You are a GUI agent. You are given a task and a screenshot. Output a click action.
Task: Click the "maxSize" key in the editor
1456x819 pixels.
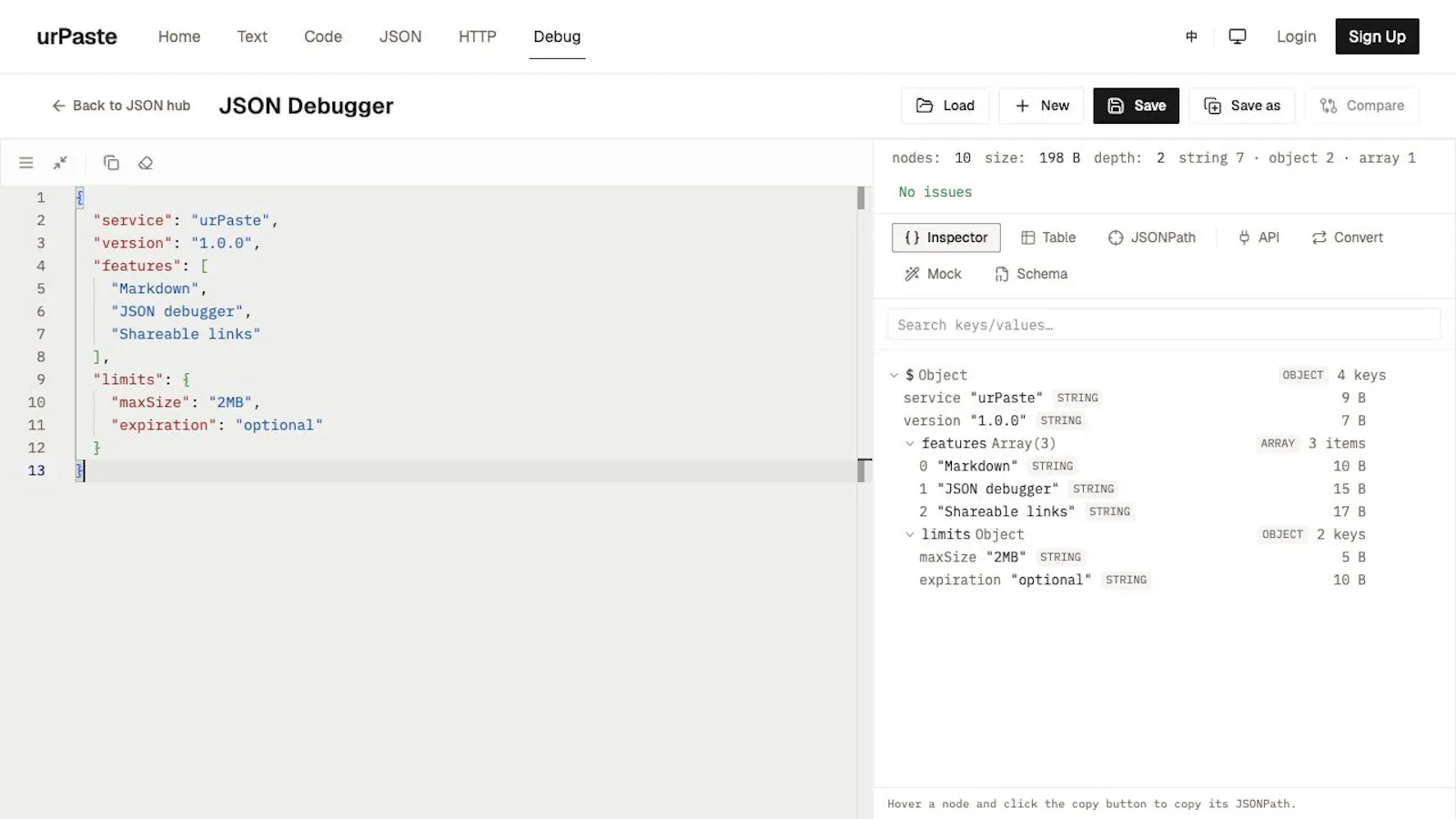(x=151, y=402)
